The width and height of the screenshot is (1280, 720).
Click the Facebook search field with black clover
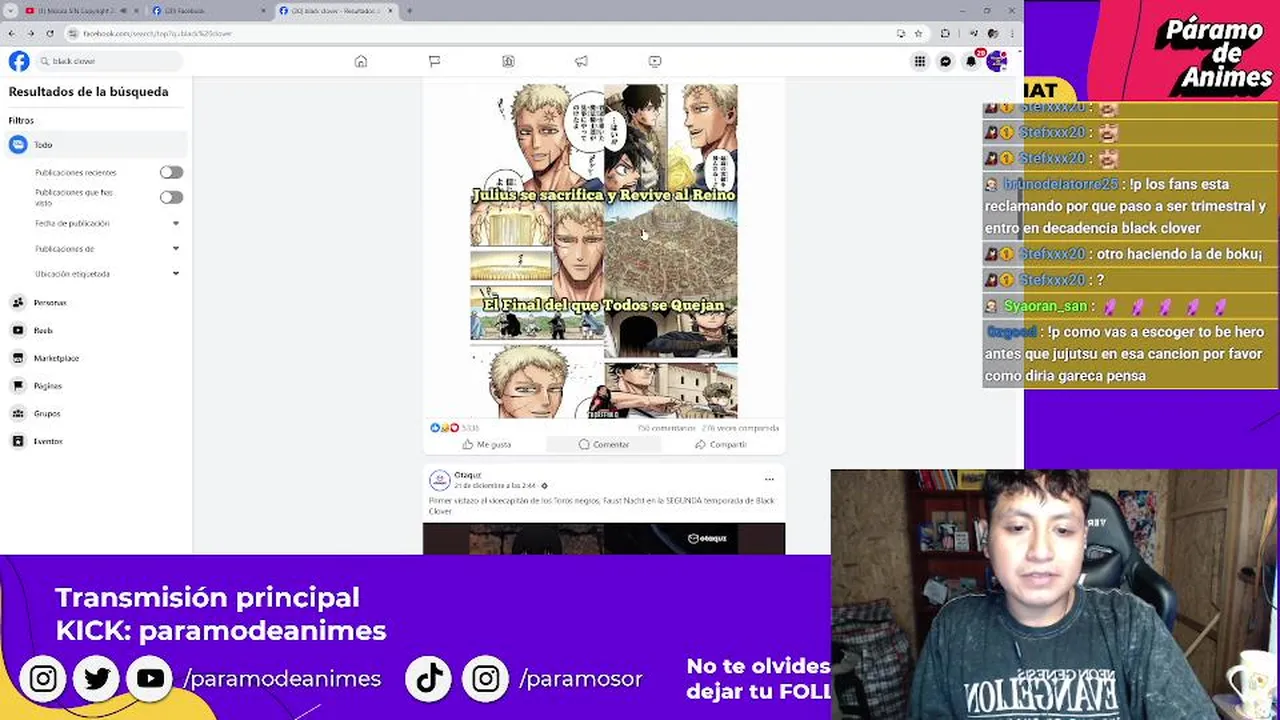click(x=110, y=61)
